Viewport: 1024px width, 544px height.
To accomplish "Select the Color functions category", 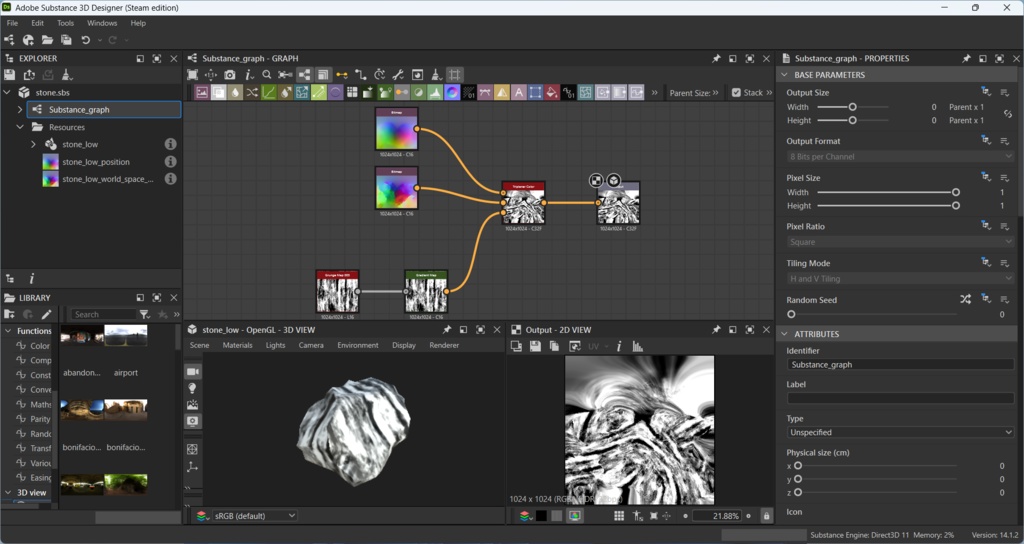I will pyautogui.click(x=39, y=345).
